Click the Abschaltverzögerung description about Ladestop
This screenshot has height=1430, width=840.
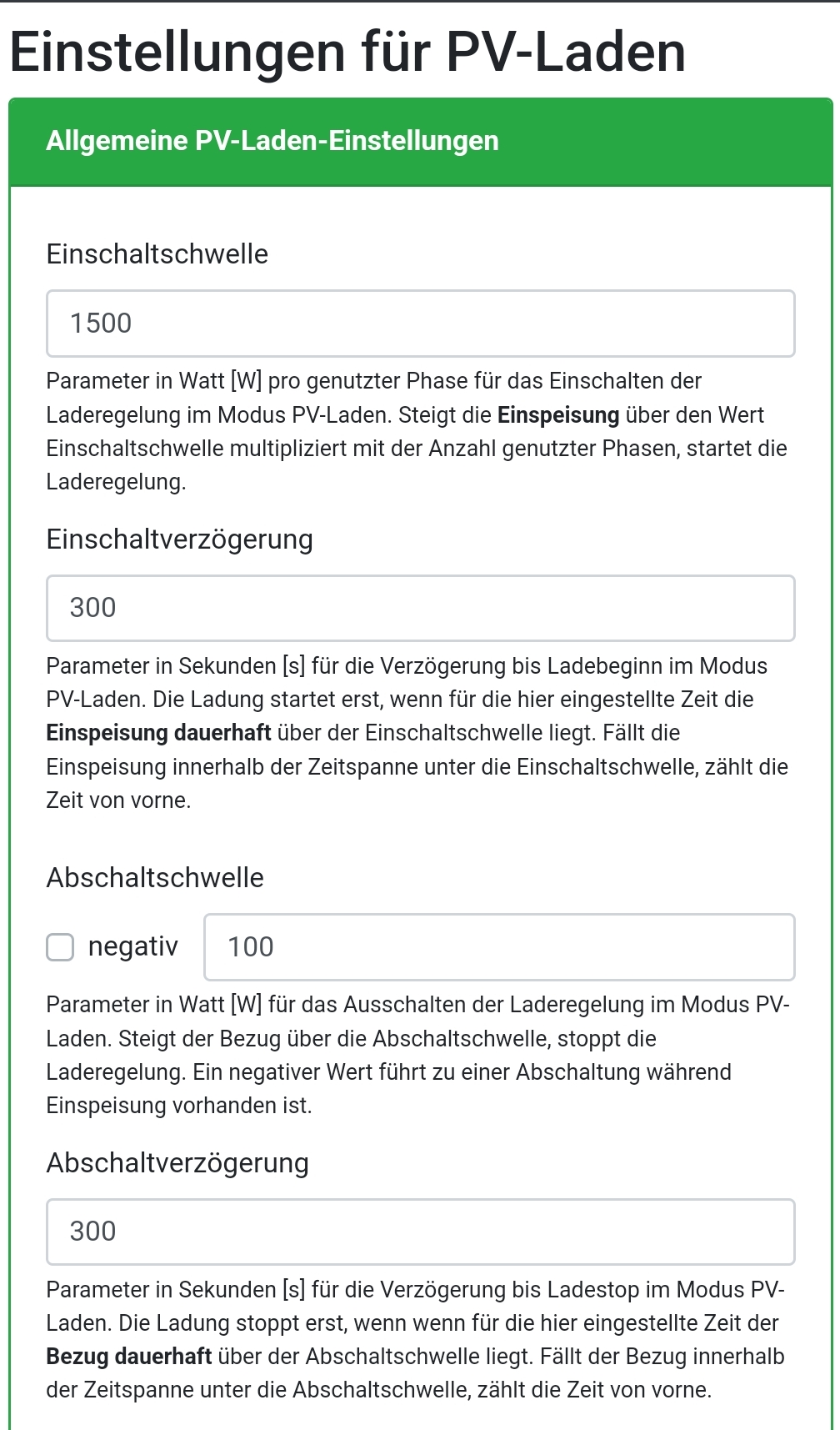415,1290
